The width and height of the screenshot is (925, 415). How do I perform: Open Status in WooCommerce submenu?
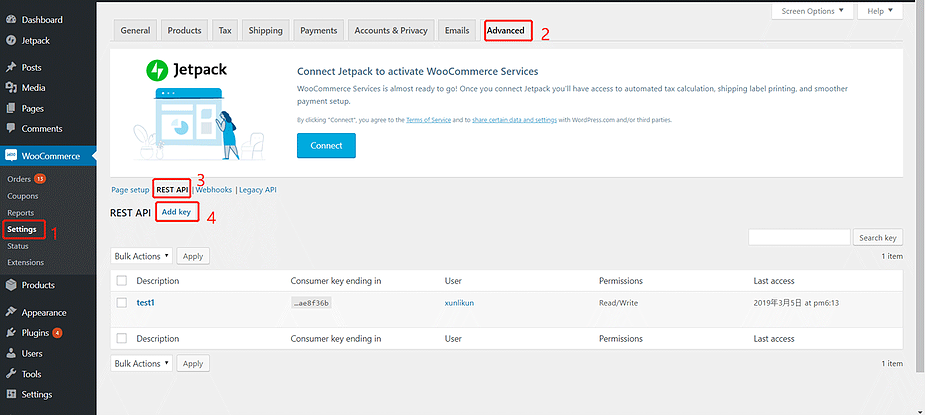click(x=18, y=246)
